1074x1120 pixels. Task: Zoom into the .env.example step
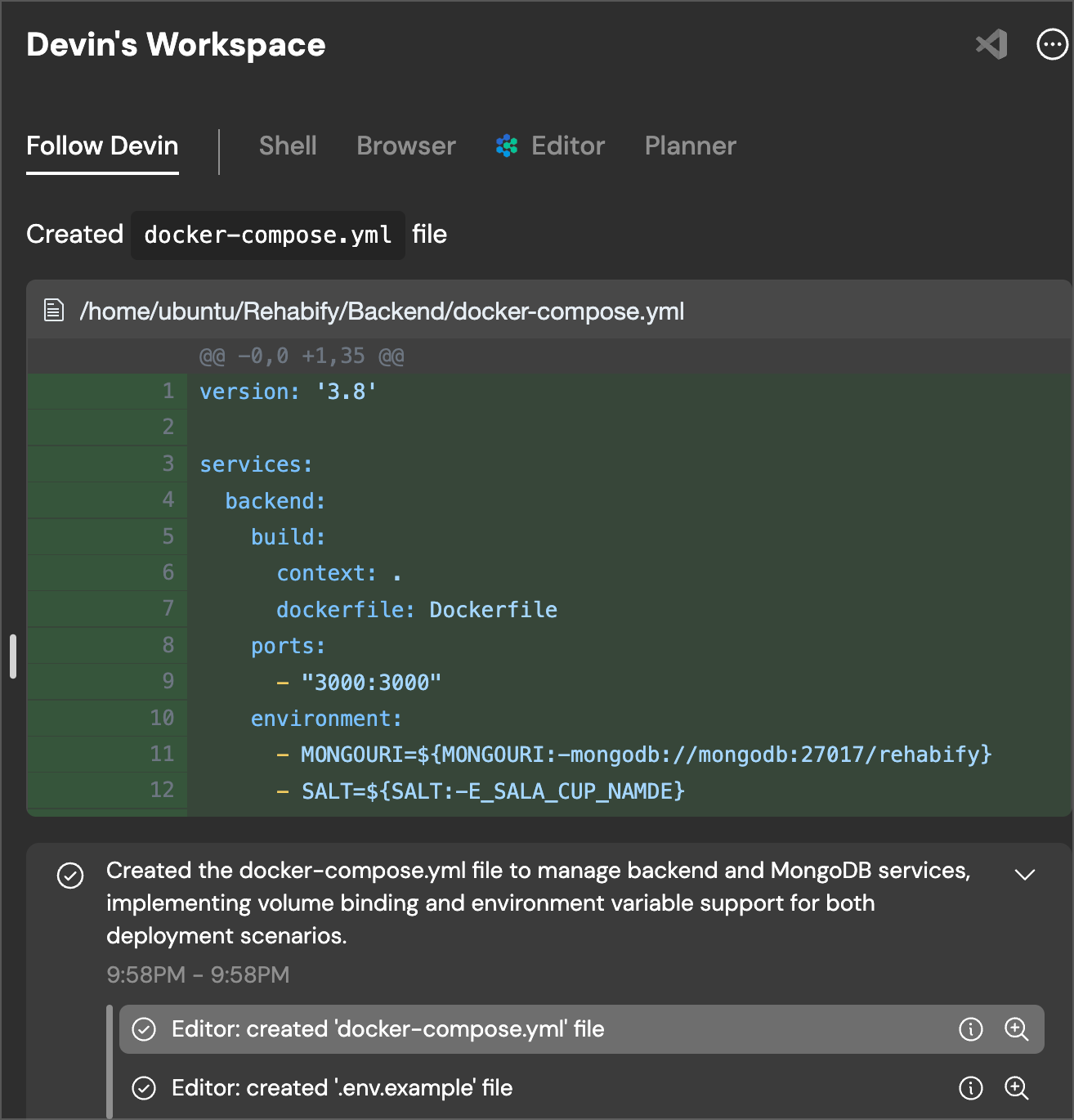[1017, 1088]
